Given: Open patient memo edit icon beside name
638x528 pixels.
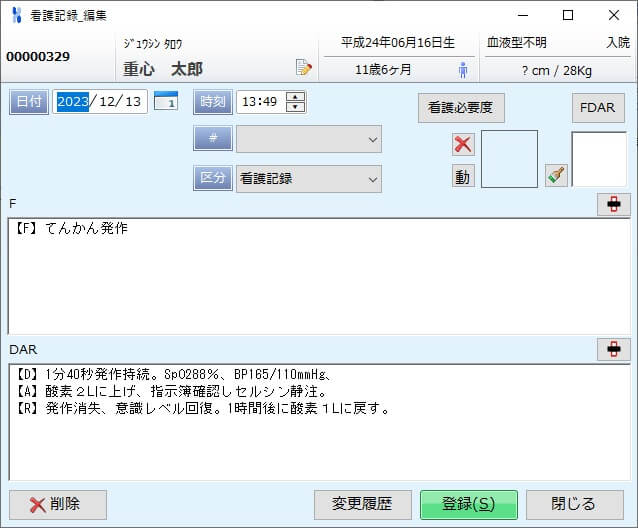Looking at the screenshot, I should (x=304, y=68).
